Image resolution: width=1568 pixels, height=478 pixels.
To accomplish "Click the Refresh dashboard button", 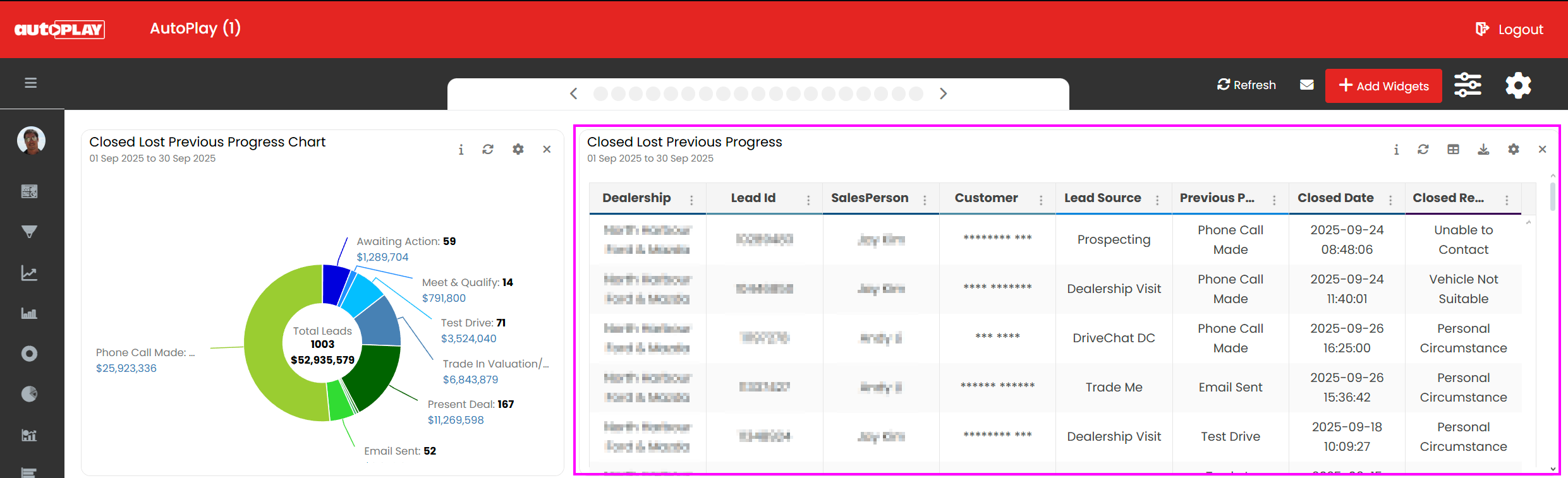I will (1246, 85).
